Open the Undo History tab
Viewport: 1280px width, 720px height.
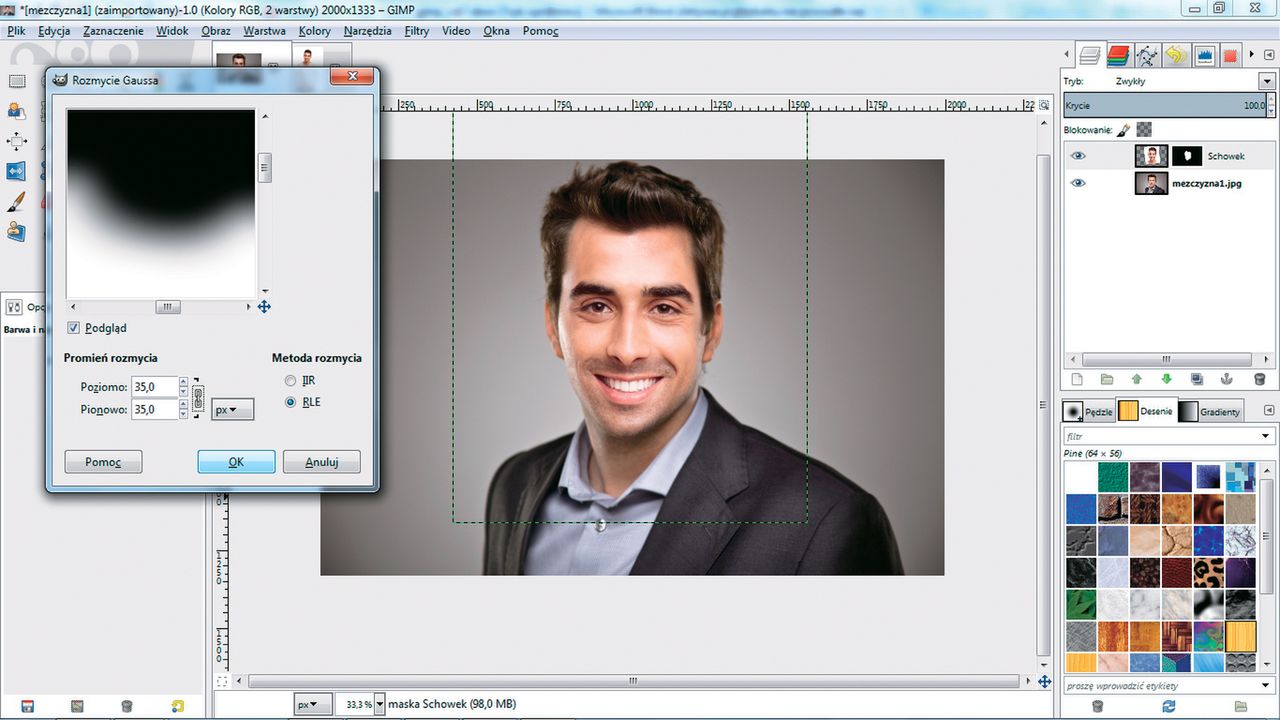click(x=1176, y=55)
